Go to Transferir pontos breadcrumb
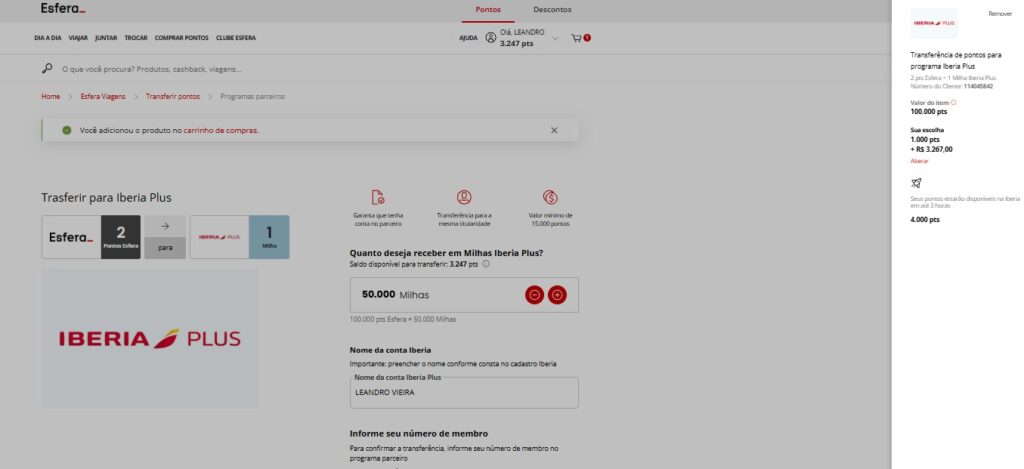1024x469 pixels. pyautogui.click(x=173, y=97)
